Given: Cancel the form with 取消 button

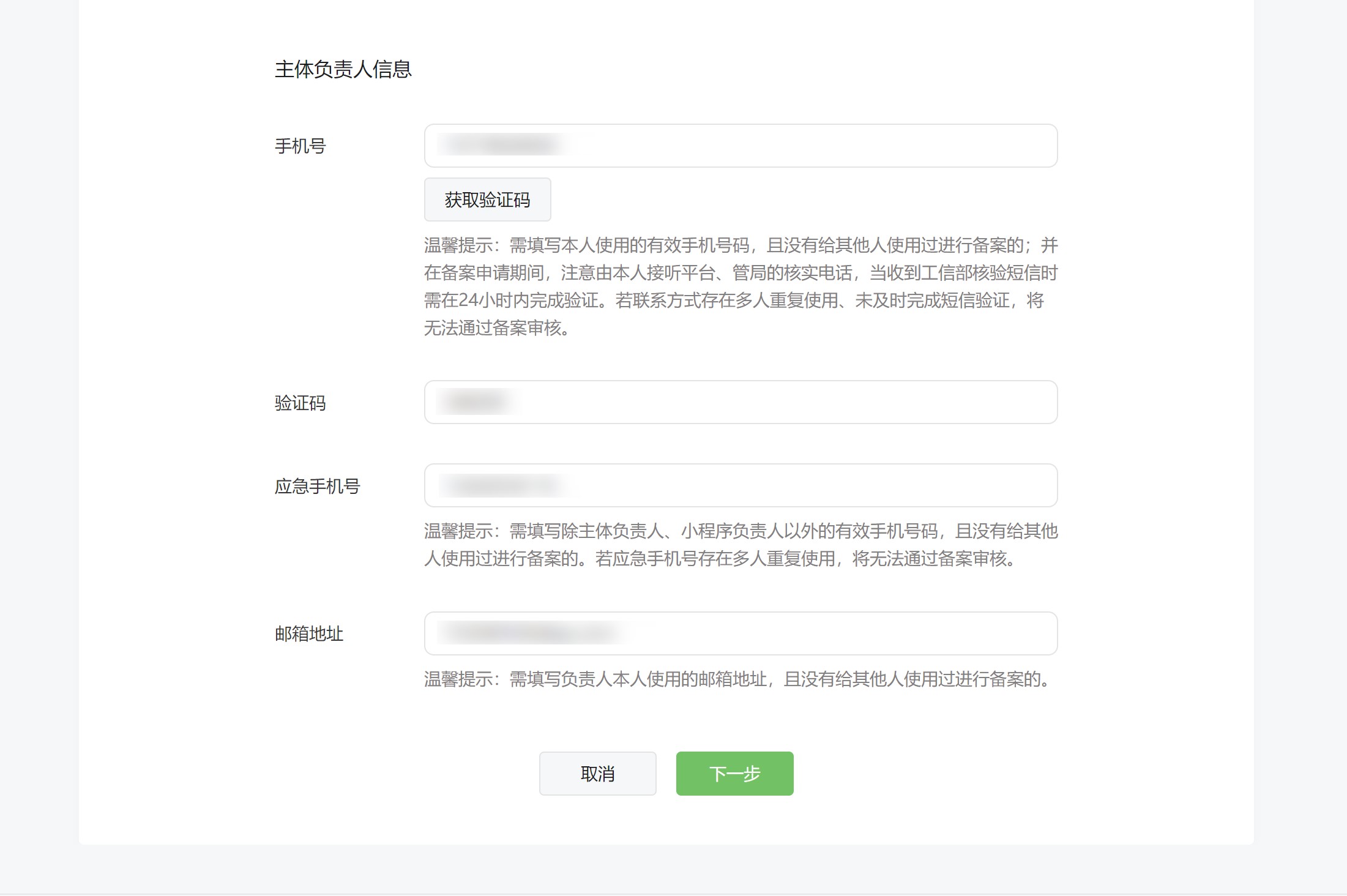Looking at the screenshot, I should tap(597, 774).
